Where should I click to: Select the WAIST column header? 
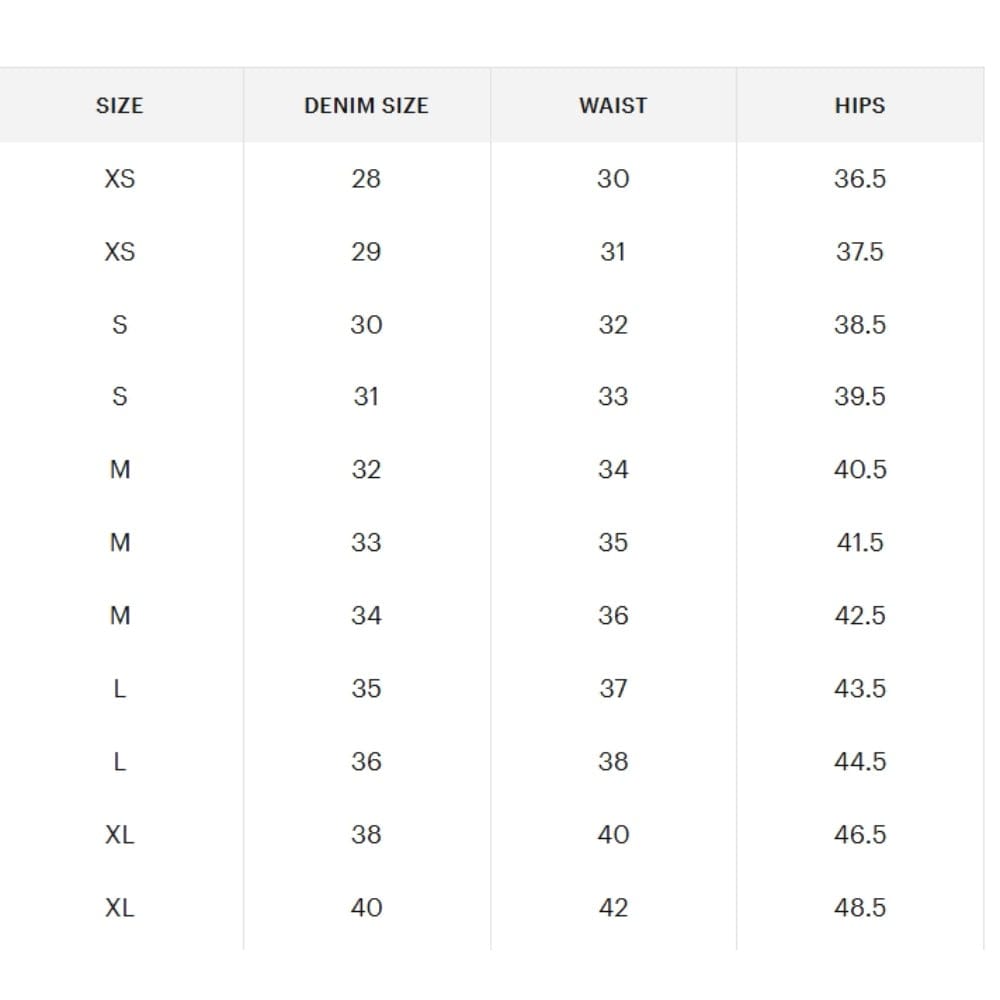[613, 106]
